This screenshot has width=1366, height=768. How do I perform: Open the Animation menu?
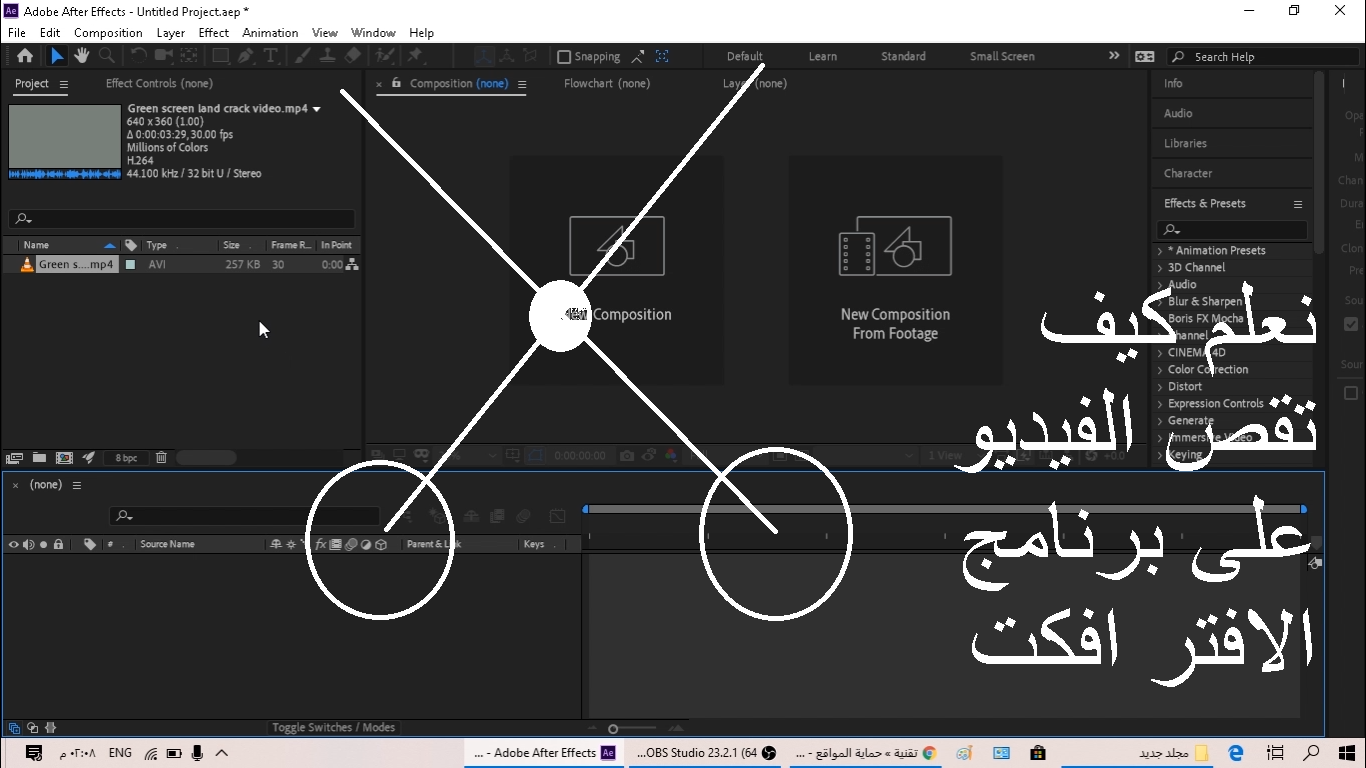click(270, 33)
